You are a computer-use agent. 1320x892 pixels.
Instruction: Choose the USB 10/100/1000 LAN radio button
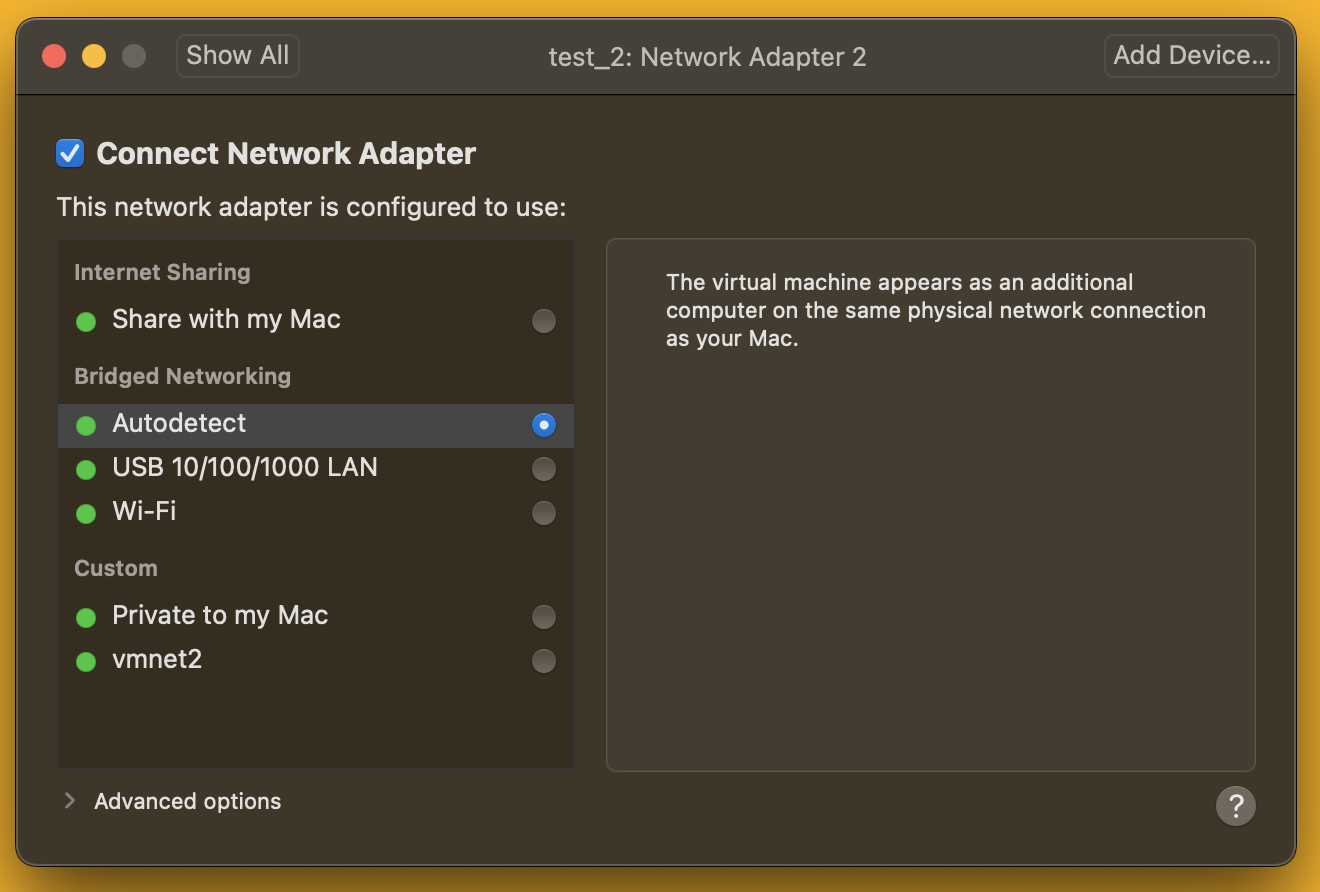(543, 469)
